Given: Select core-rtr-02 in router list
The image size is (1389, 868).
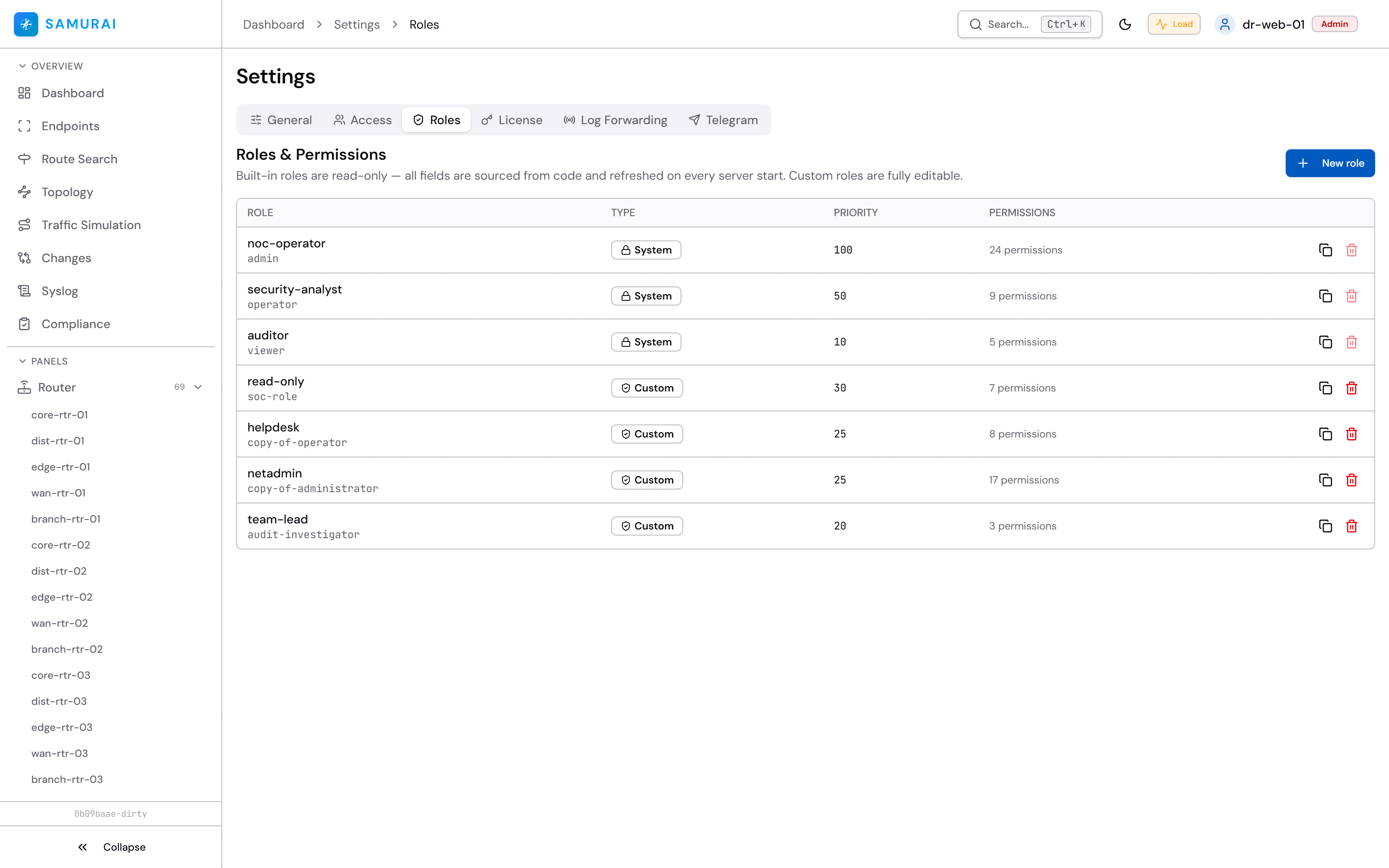Looking at the screenshot, I should [61, 545].
